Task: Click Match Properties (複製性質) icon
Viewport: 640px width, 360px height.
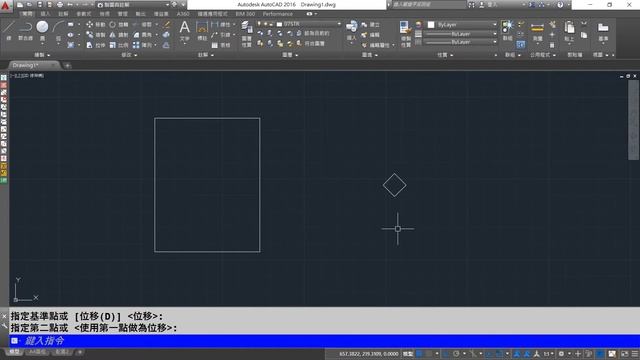Action: 405,34
